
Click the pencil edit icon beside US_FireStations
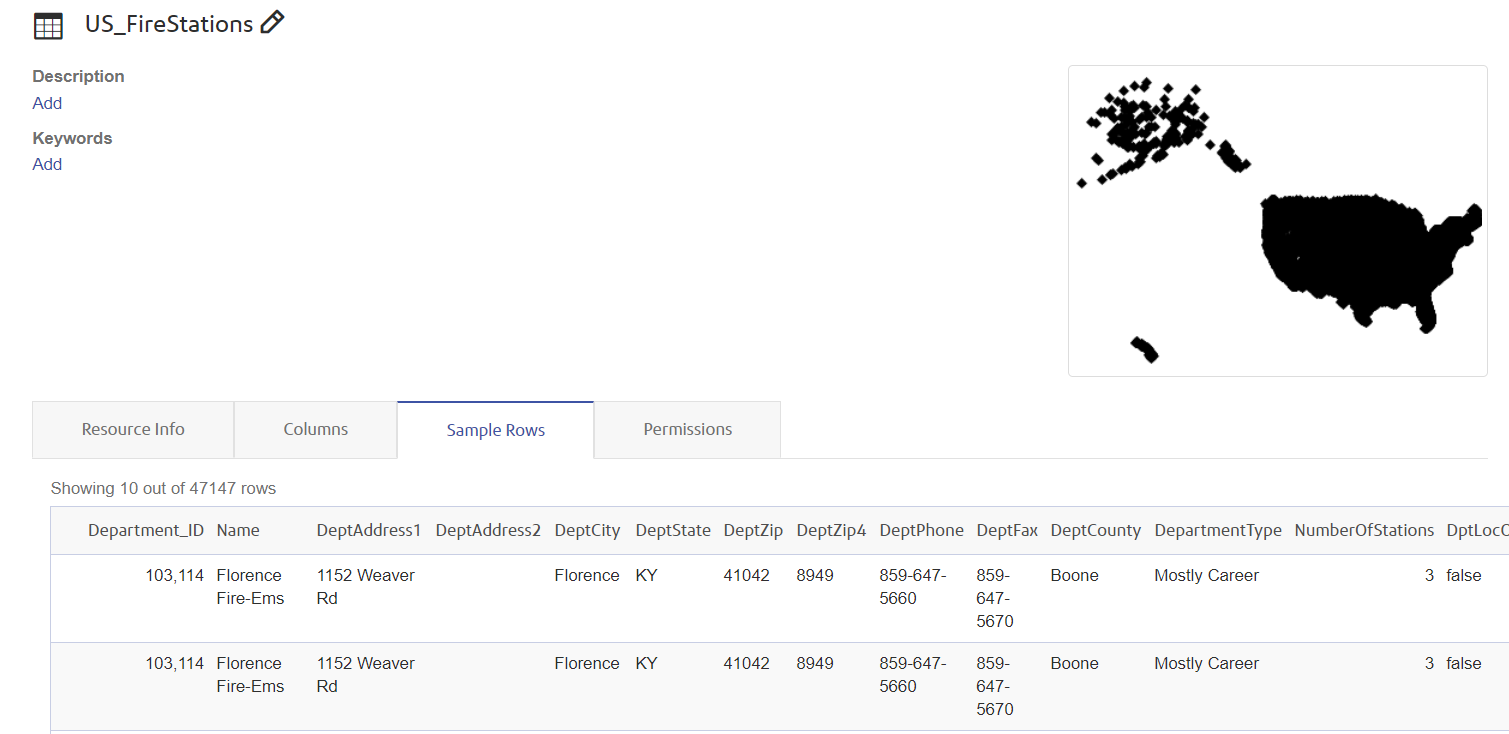pos(272,23)
